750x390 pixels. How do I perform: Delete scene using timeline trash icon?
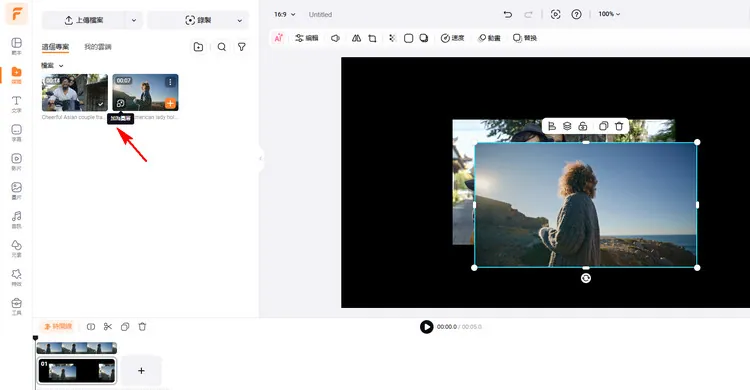142,327
